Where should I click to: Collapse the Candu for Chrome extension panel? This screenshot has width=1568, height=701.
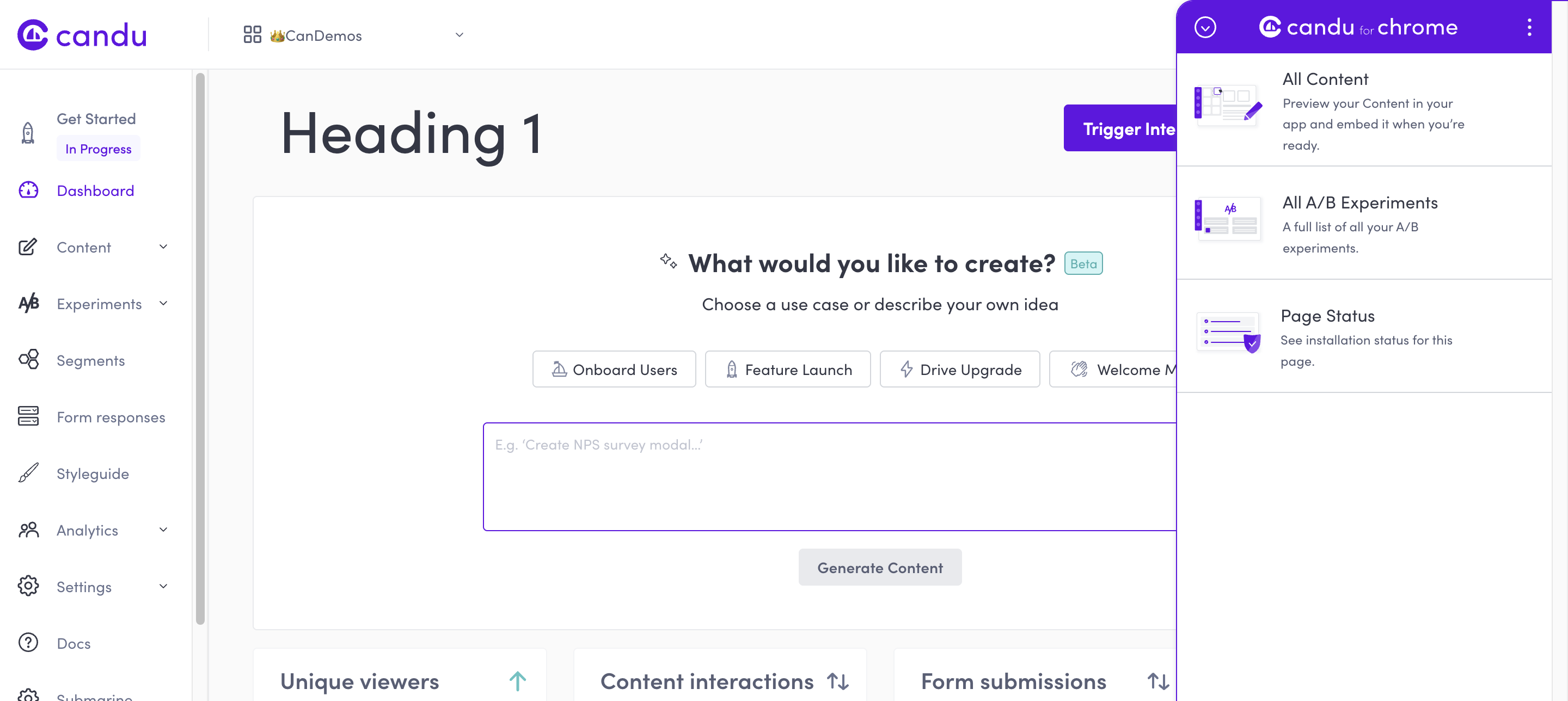[1206, 27]
